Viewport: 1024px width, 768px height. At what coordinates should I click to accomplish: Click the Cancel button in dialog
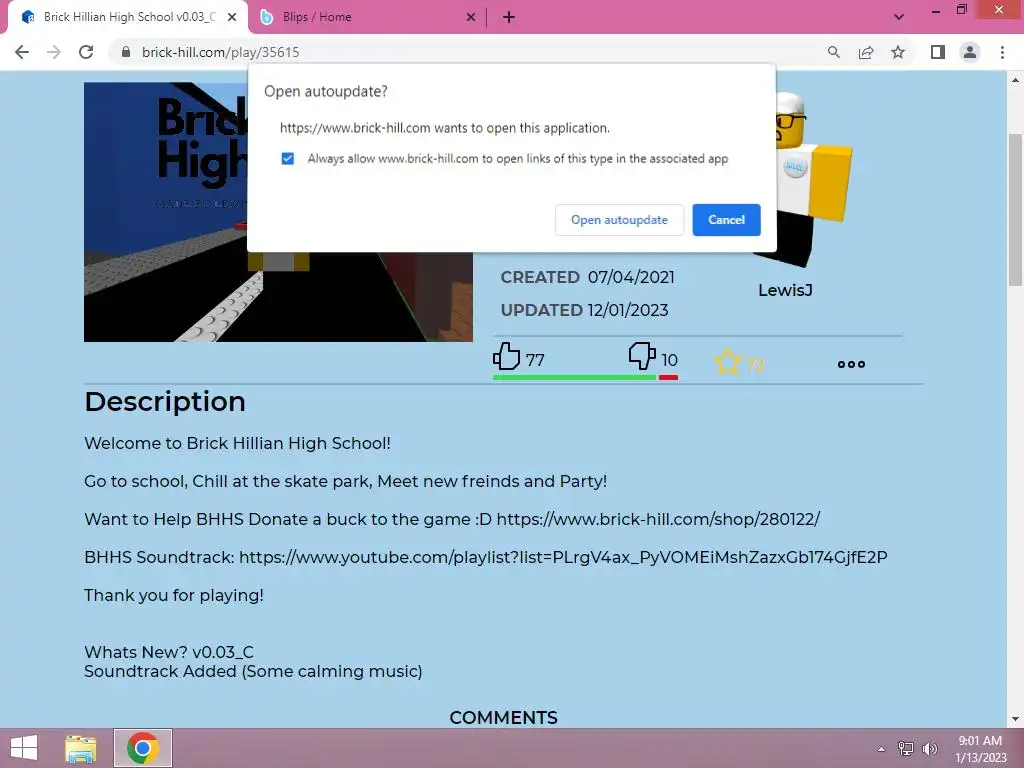click(726, 220)
